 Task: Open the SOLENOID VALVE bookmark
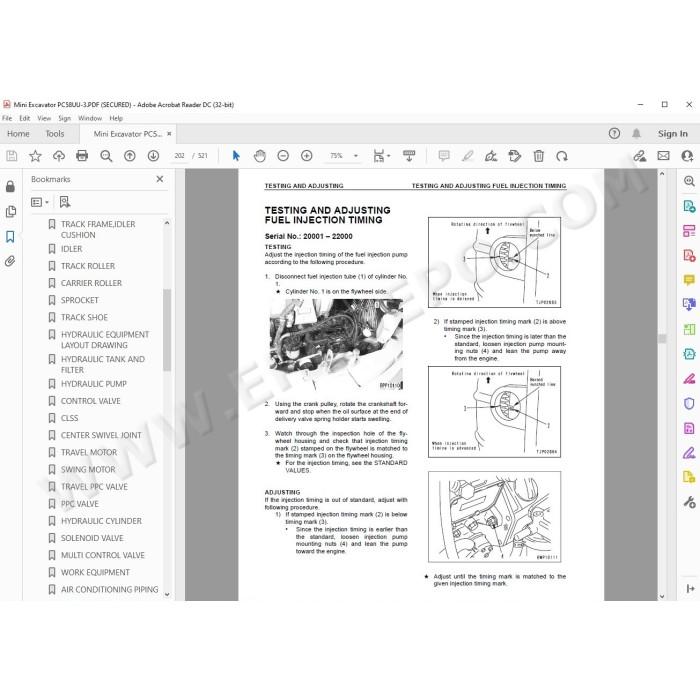92,538
